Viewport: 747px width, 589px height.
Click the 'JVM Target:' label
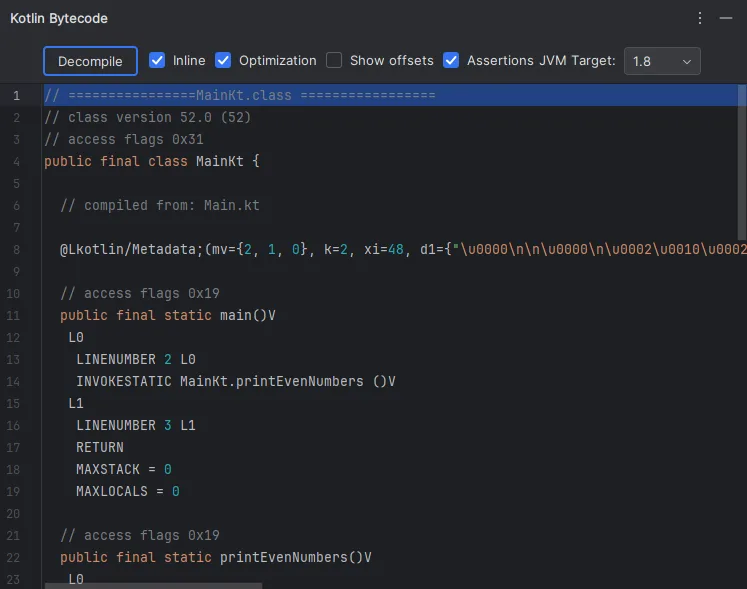[577, 61]
